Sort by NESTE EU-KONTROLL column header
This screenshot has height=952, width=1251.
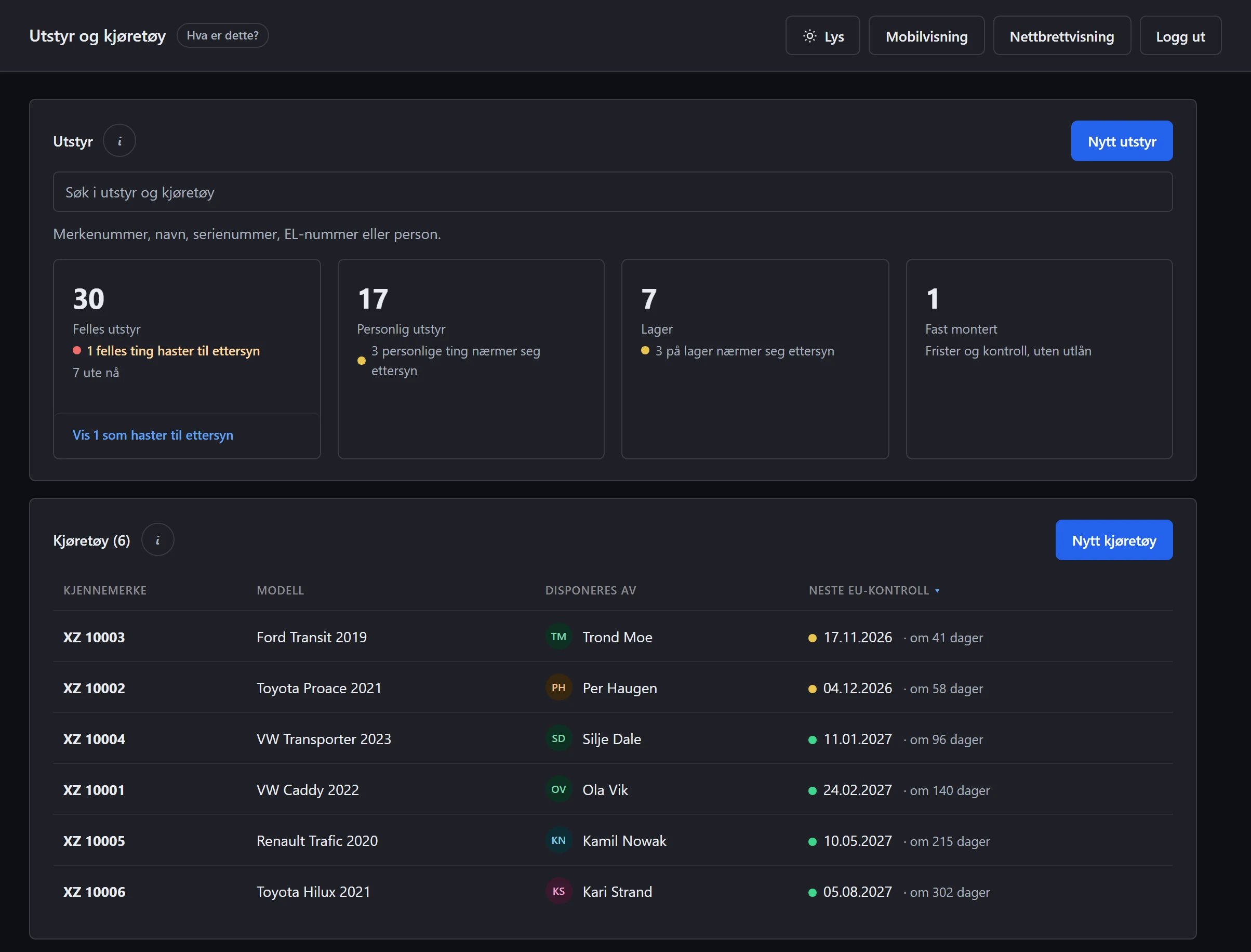(874, 590)
